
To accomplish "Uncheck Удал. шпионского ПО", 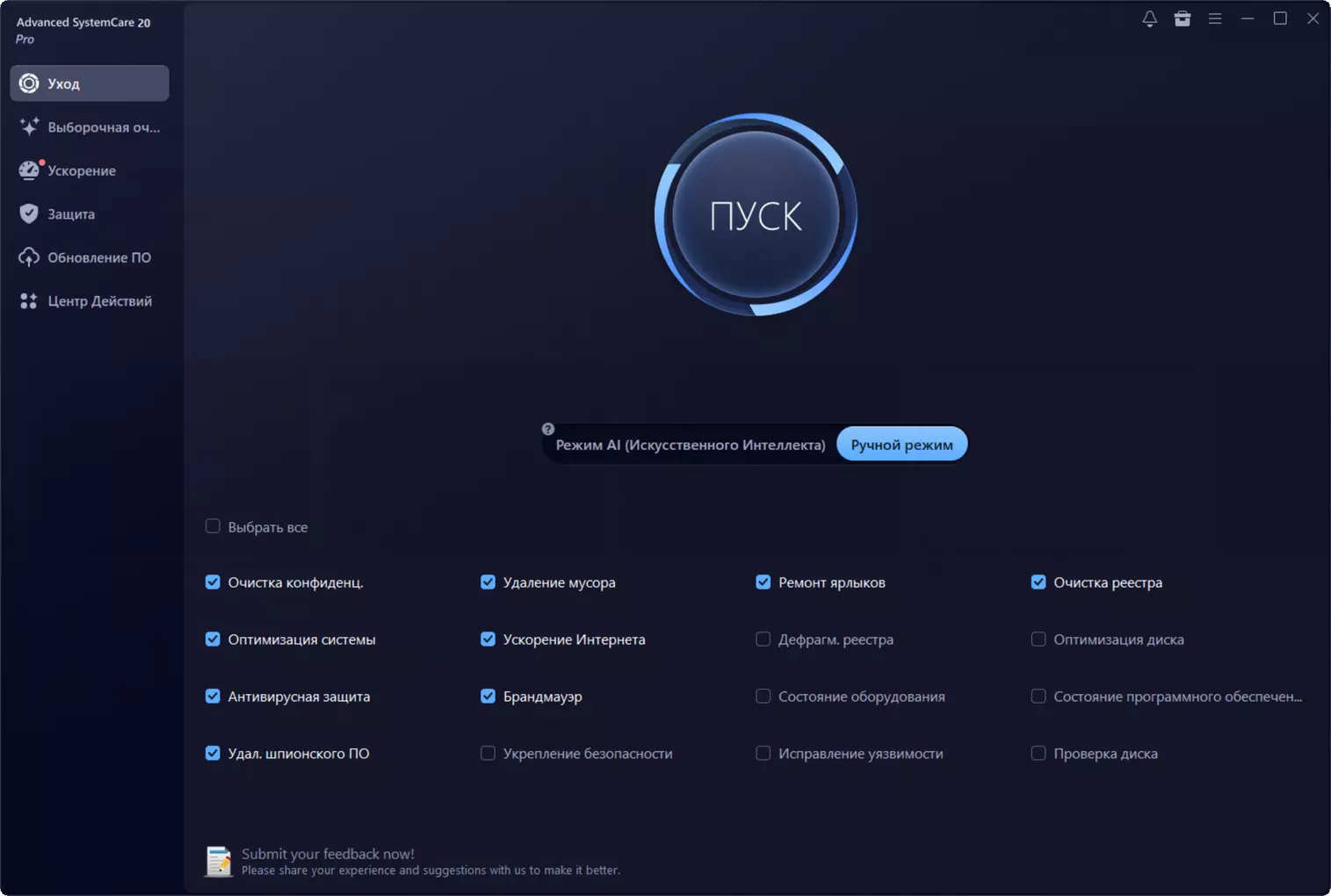I will coord(213,754).
